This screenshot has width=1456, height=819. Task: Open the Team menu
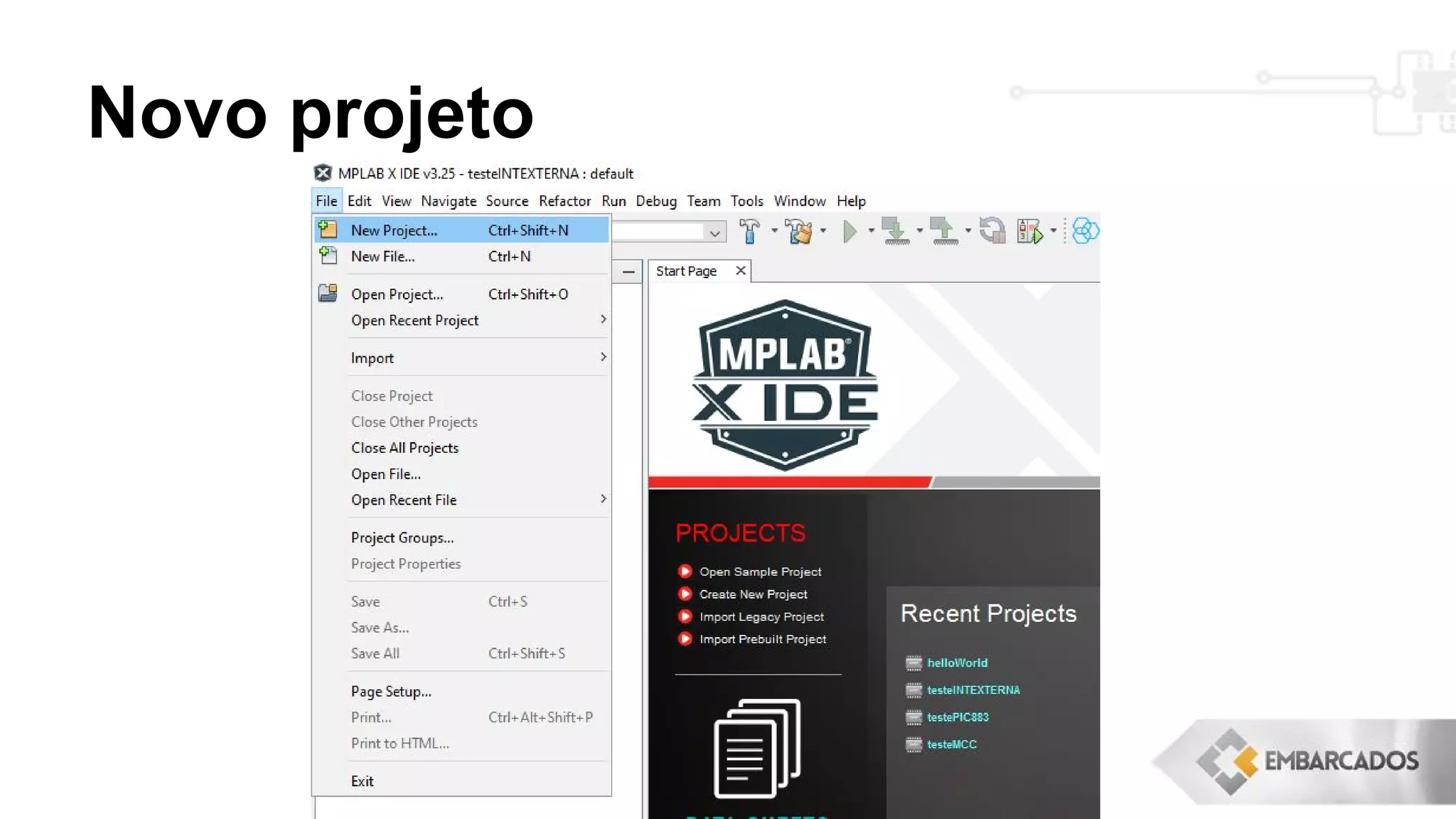[x=703, y=201]
